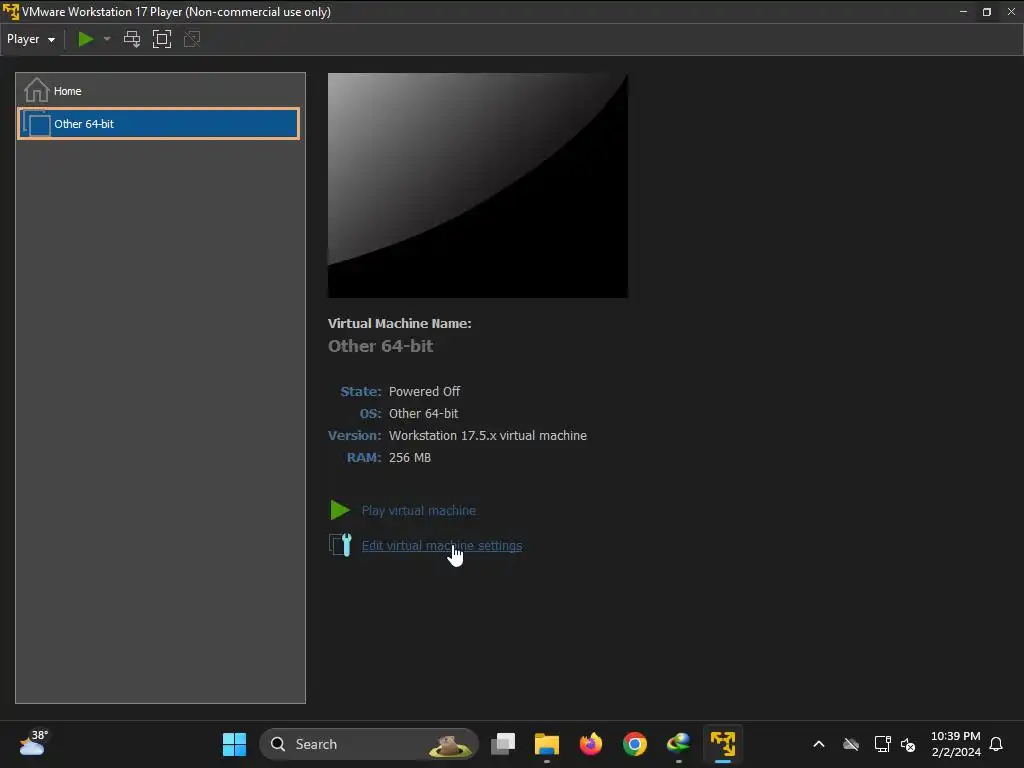
Task: Show hidden system tray icons
Action: 819,744
